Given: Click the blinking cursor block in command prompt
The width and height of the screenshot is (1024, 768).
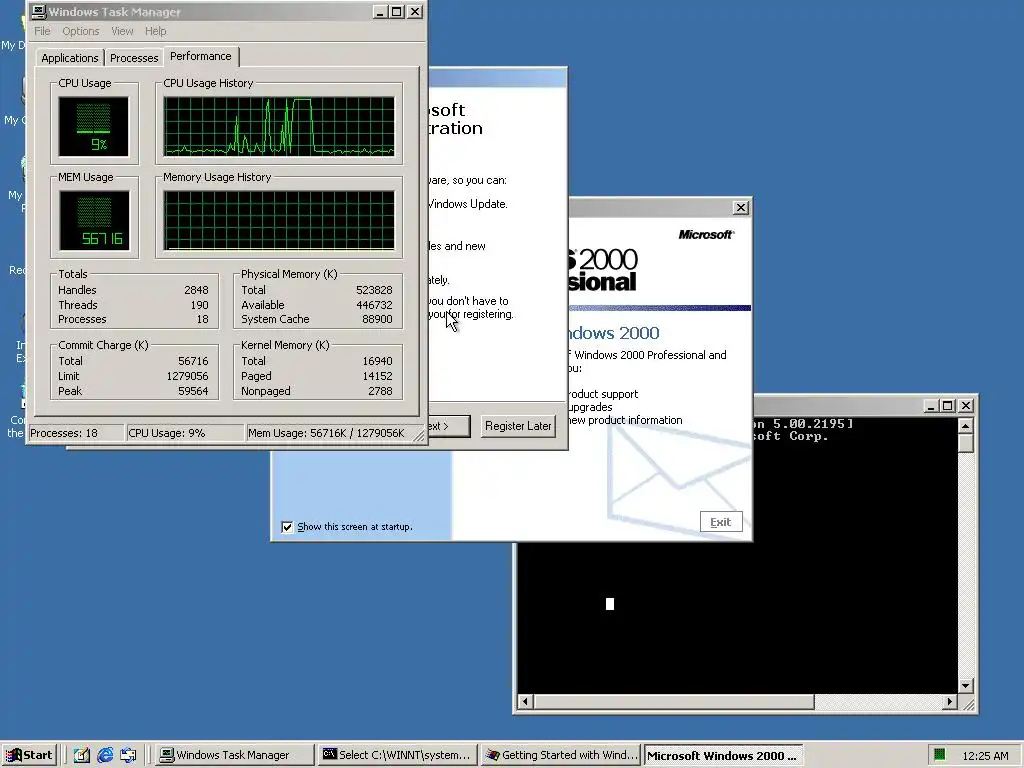Looking at the screenshot, I should pyautogui.click(x=610, y=604).
